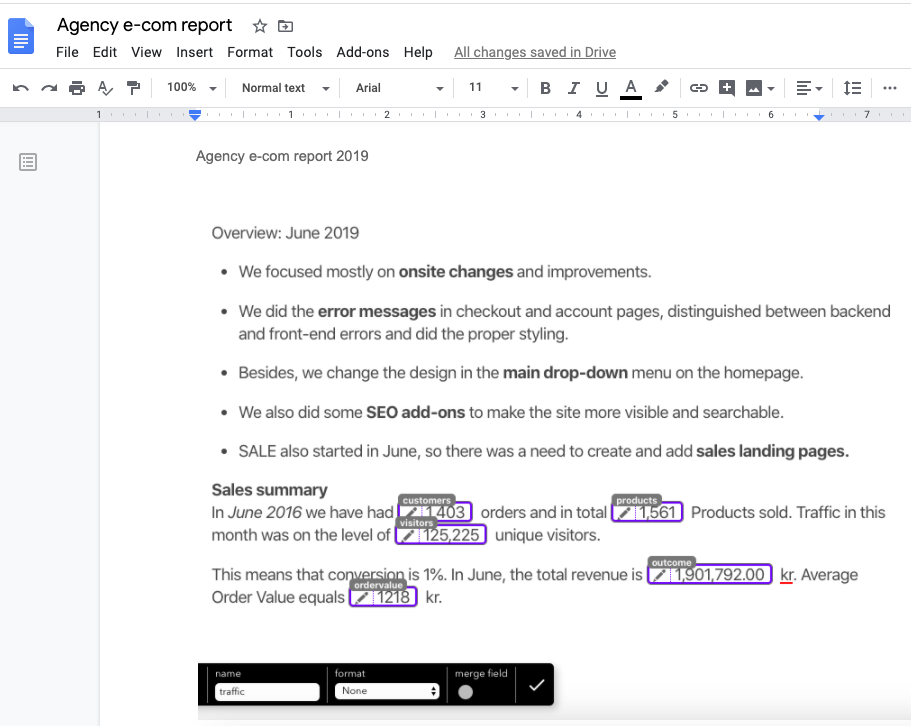Click the Insert link icon
Image resolution: width=911 pixels, height=726 pixels.
699,88
